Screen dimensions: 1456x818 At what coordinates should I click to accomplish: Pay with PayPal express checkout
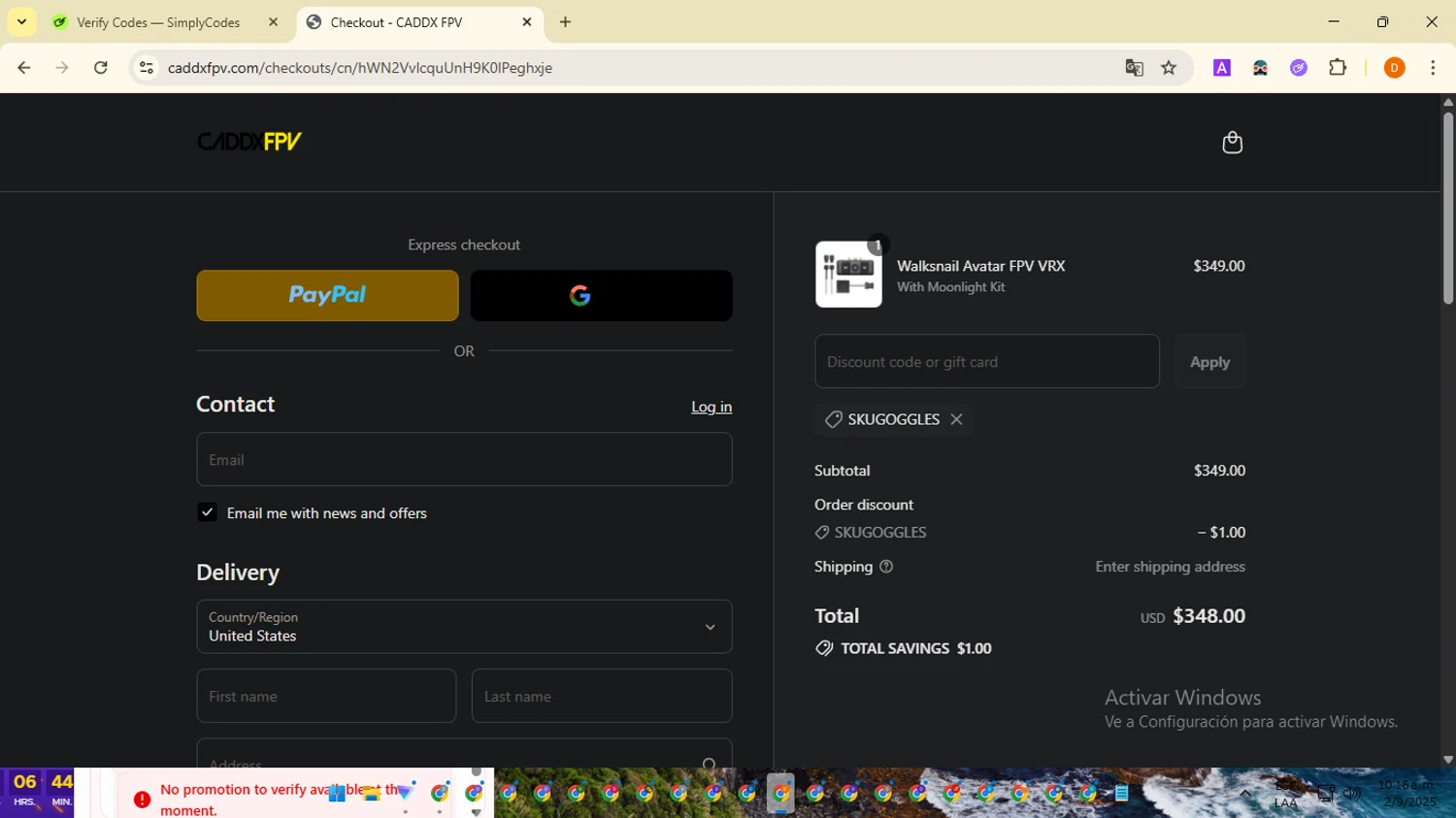[327, 295]
